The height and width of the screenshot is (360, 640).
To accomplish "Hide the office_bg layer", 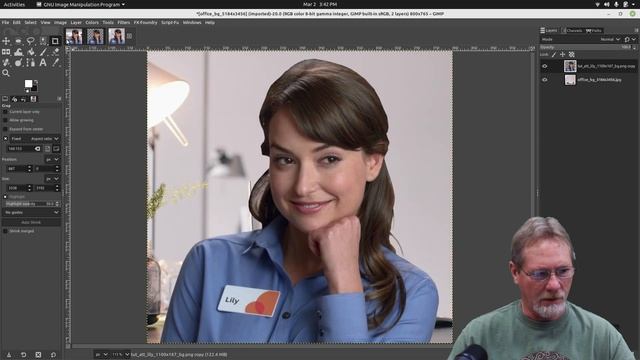I will [544, 80].
